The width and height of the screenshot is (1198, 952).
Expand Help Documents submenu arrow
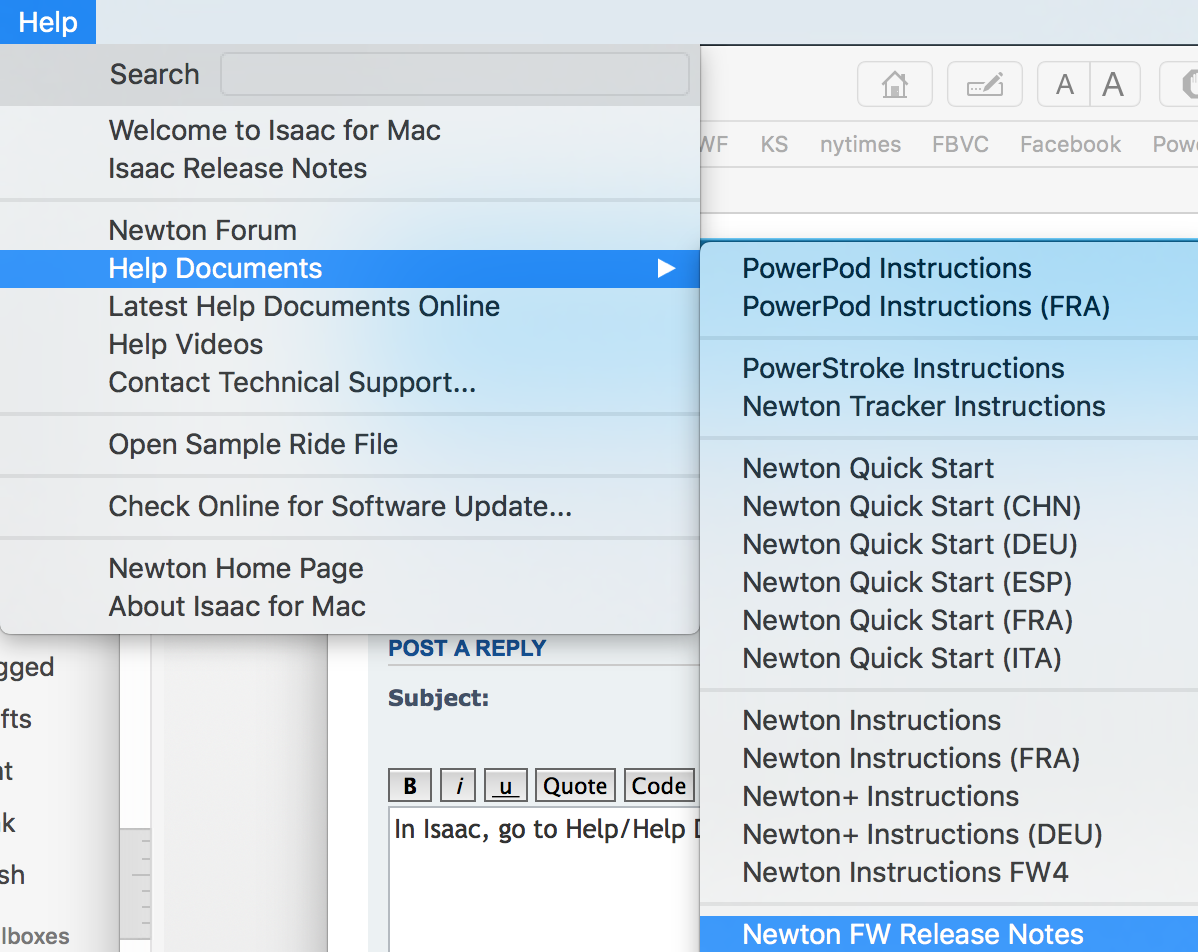point(666,269)
